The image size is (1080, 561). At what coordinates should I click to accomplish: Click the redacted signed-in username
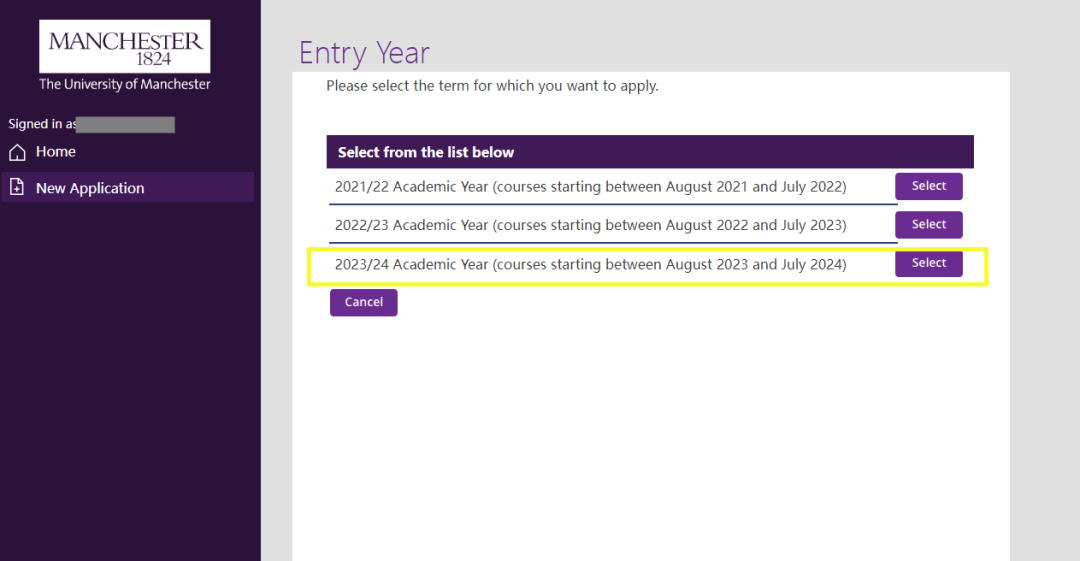pos(125,124)
